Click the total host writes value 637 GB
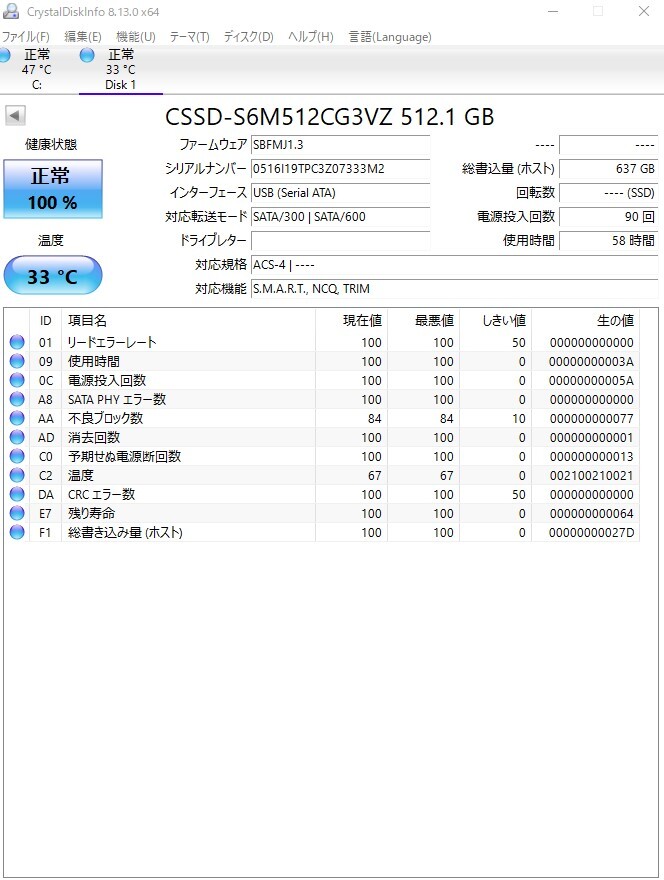664x880 pixels. coord(608,169)
